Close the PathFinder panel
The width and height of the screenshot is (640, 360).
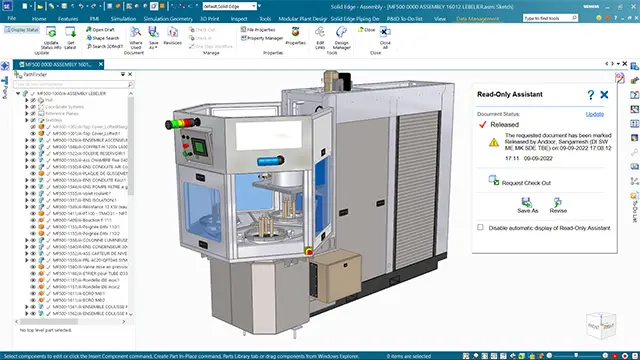(130, 74)
